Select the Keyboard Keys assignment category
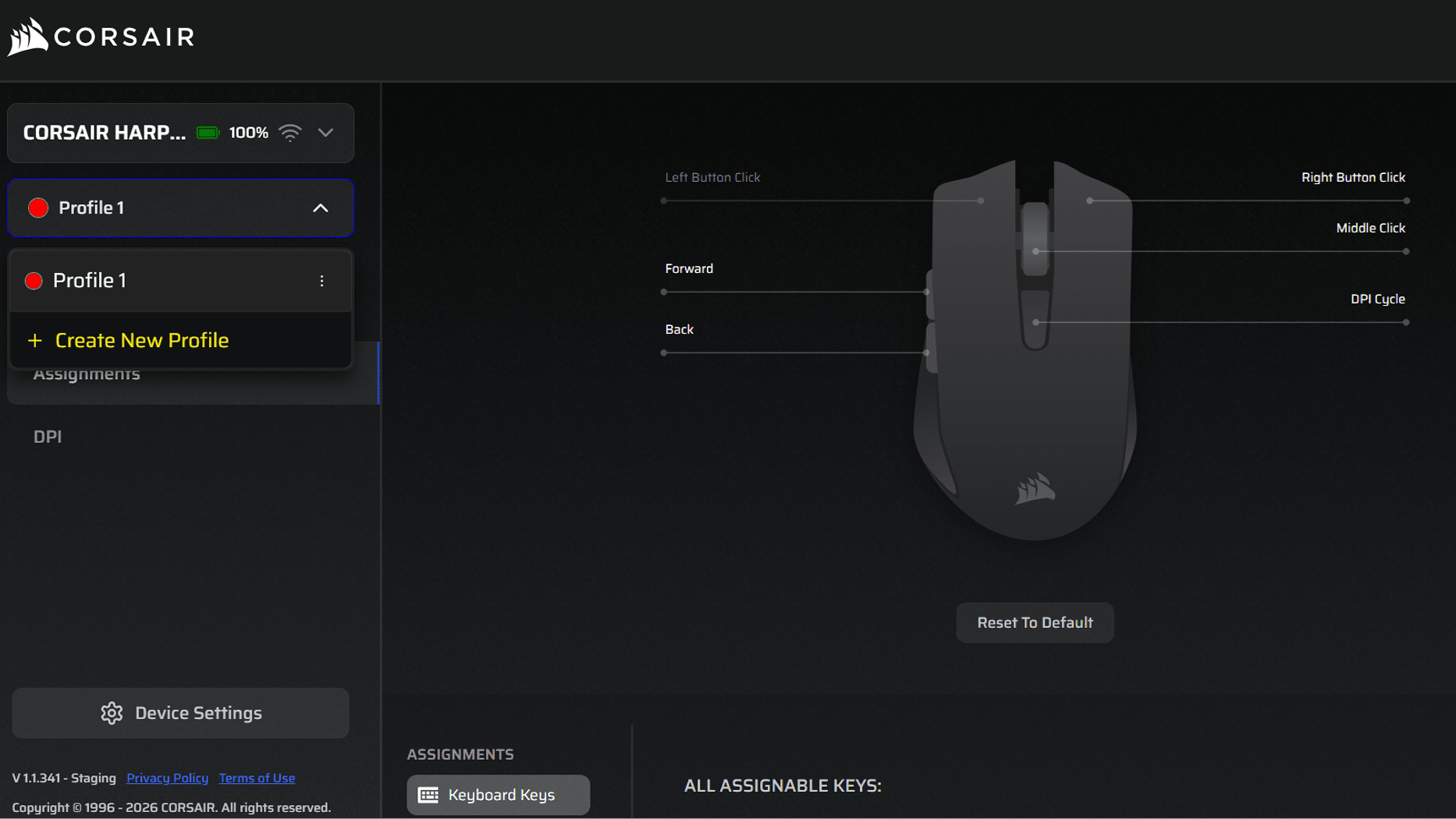1456x819 pixels. click(498, 795)
